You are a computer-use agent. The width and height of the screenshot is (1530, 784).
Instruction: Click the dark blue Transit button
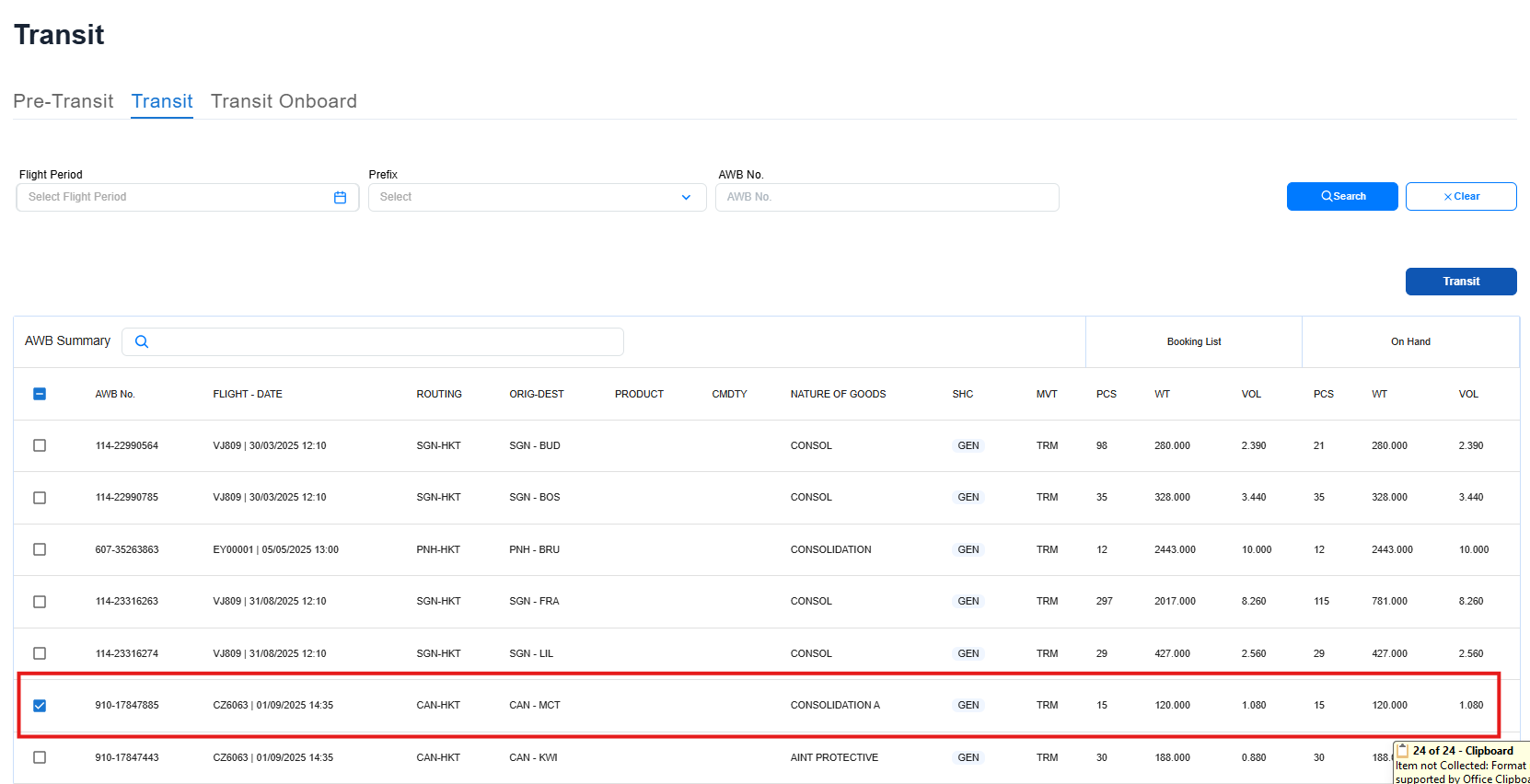pyautogui.click(x=1460, y=282)
